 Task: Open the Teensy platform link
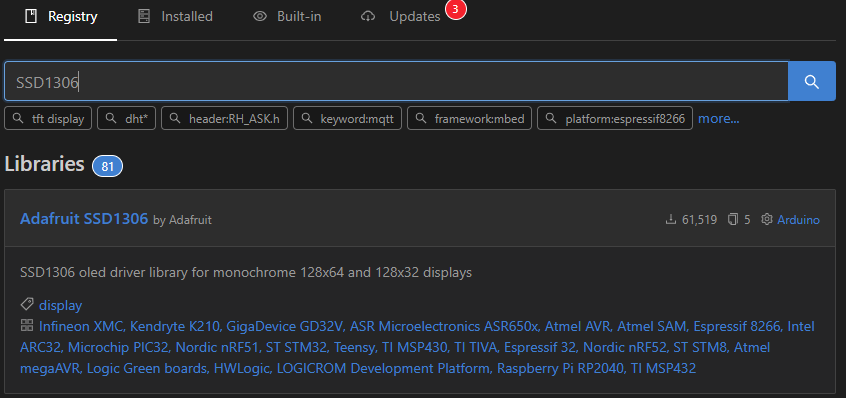[x=354, y=347]
